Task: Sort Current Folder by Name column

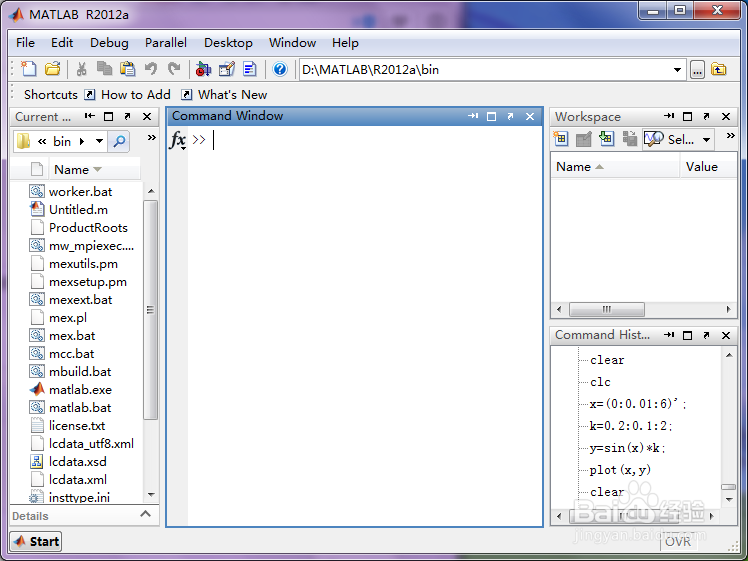Action: pos(94,169)
